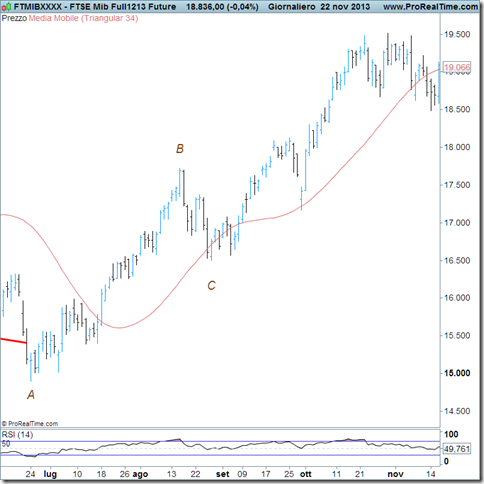The height and width of the screenshot is (484, 484).
Task: Click the 13 date tick on time axis
Action: (171, 474)
